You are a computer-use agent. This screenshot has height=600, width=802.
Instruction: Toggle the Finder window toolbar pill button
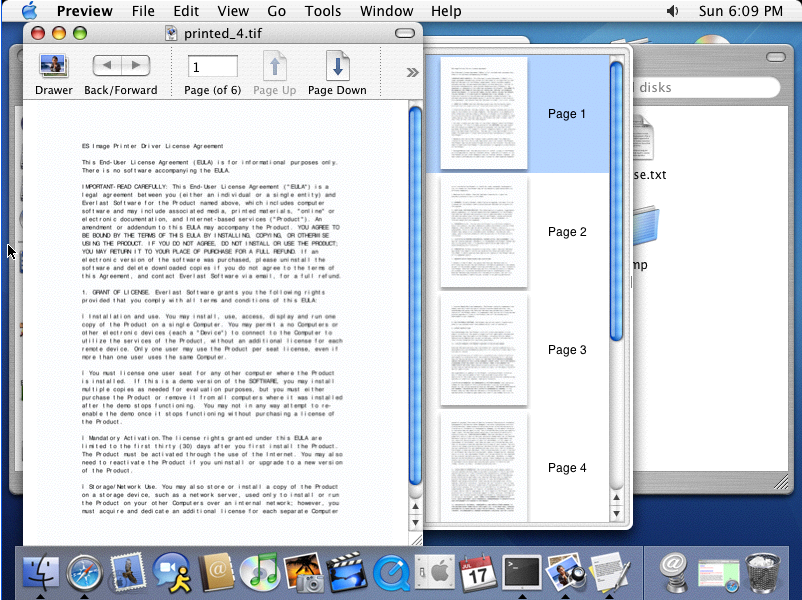[x=776, y=57]
